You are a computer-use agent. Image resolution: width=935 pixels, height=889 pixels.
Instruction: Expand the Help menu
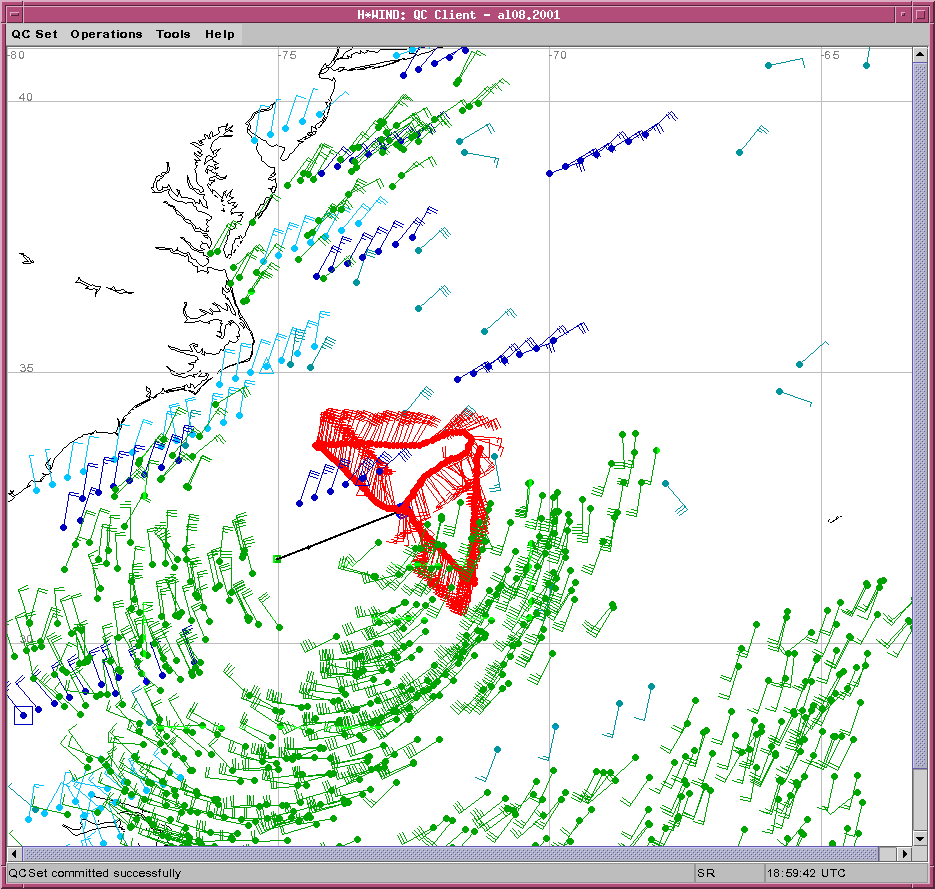220,34
